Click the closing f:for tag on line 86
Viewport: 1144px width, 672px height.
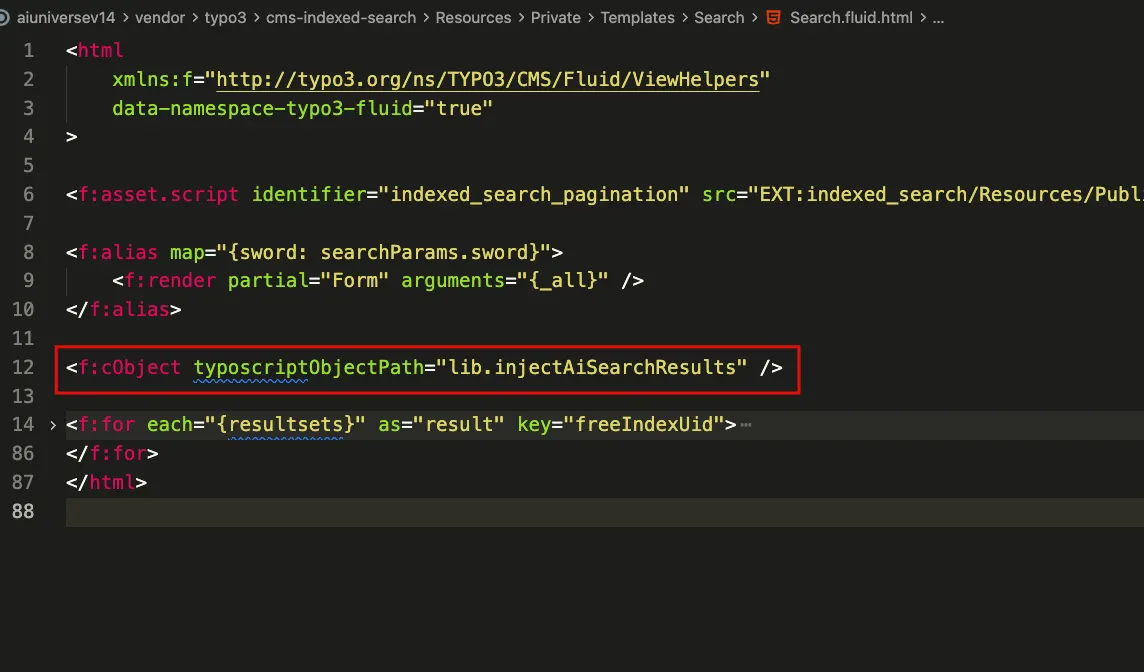click(x=112, y=453)
